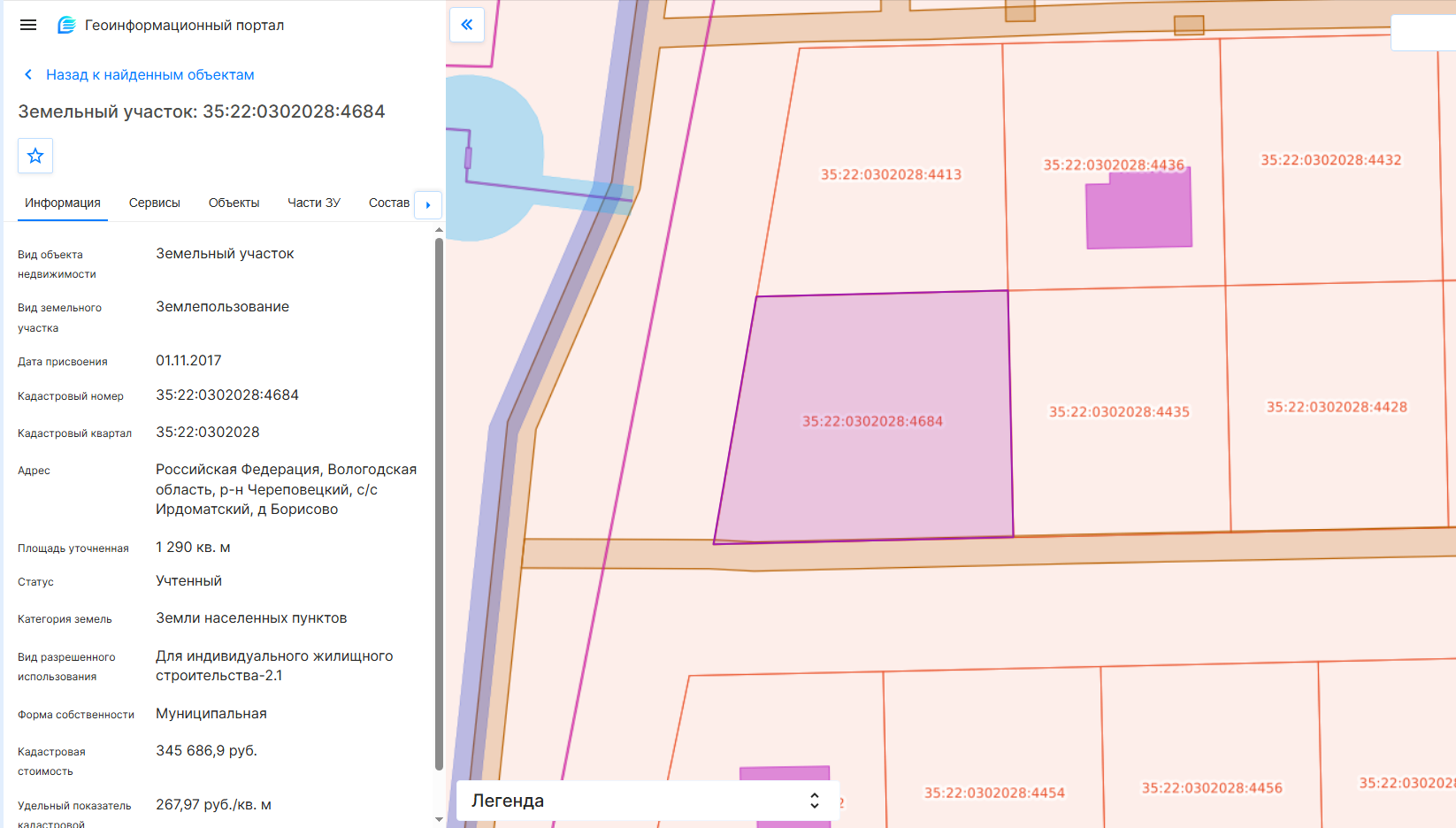
Task: Click the scrollbar down arrow
Action: point(440,819)
